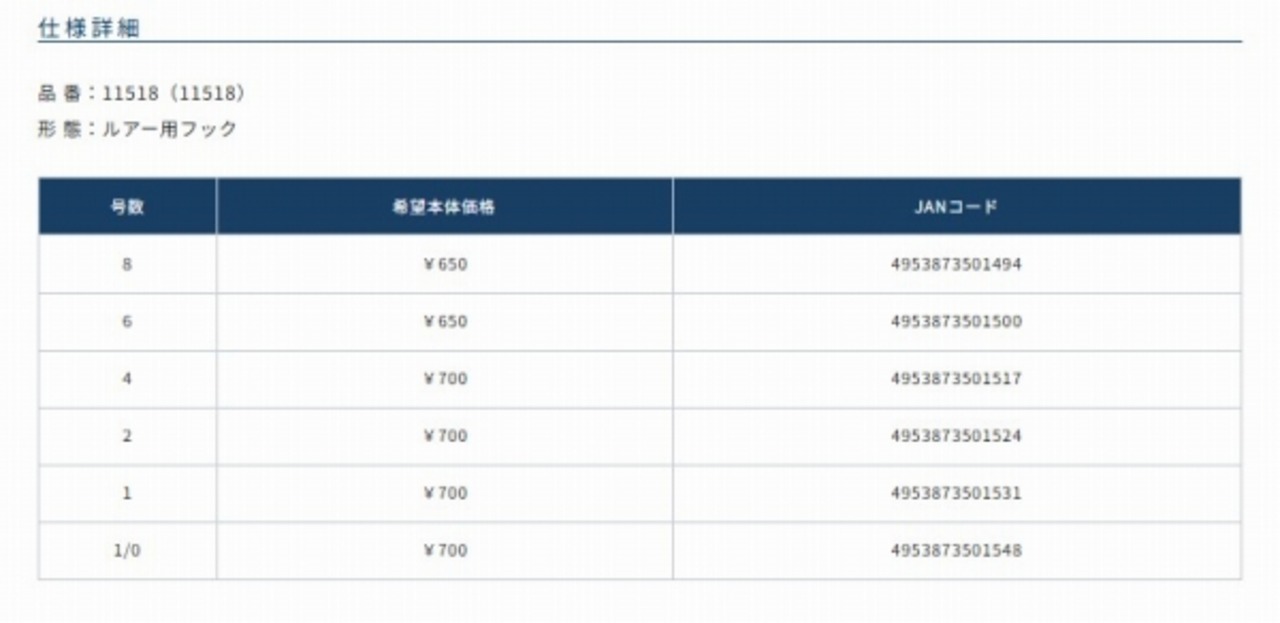
Task: Click the ¥650 price for size 8
Action: [x=445, y=265]
